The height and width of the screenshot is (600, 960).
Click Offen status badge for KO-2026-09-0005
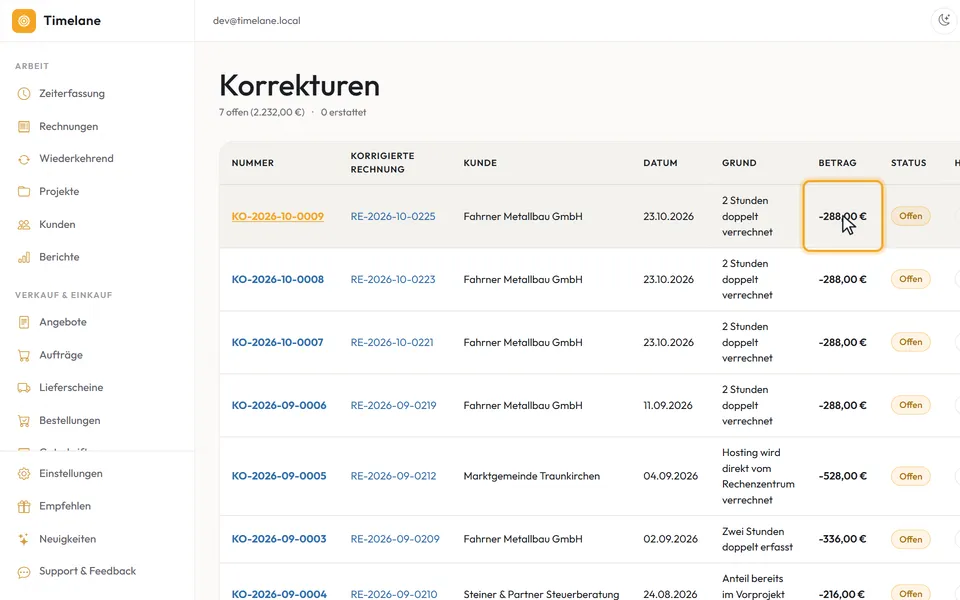coord(910,476)
